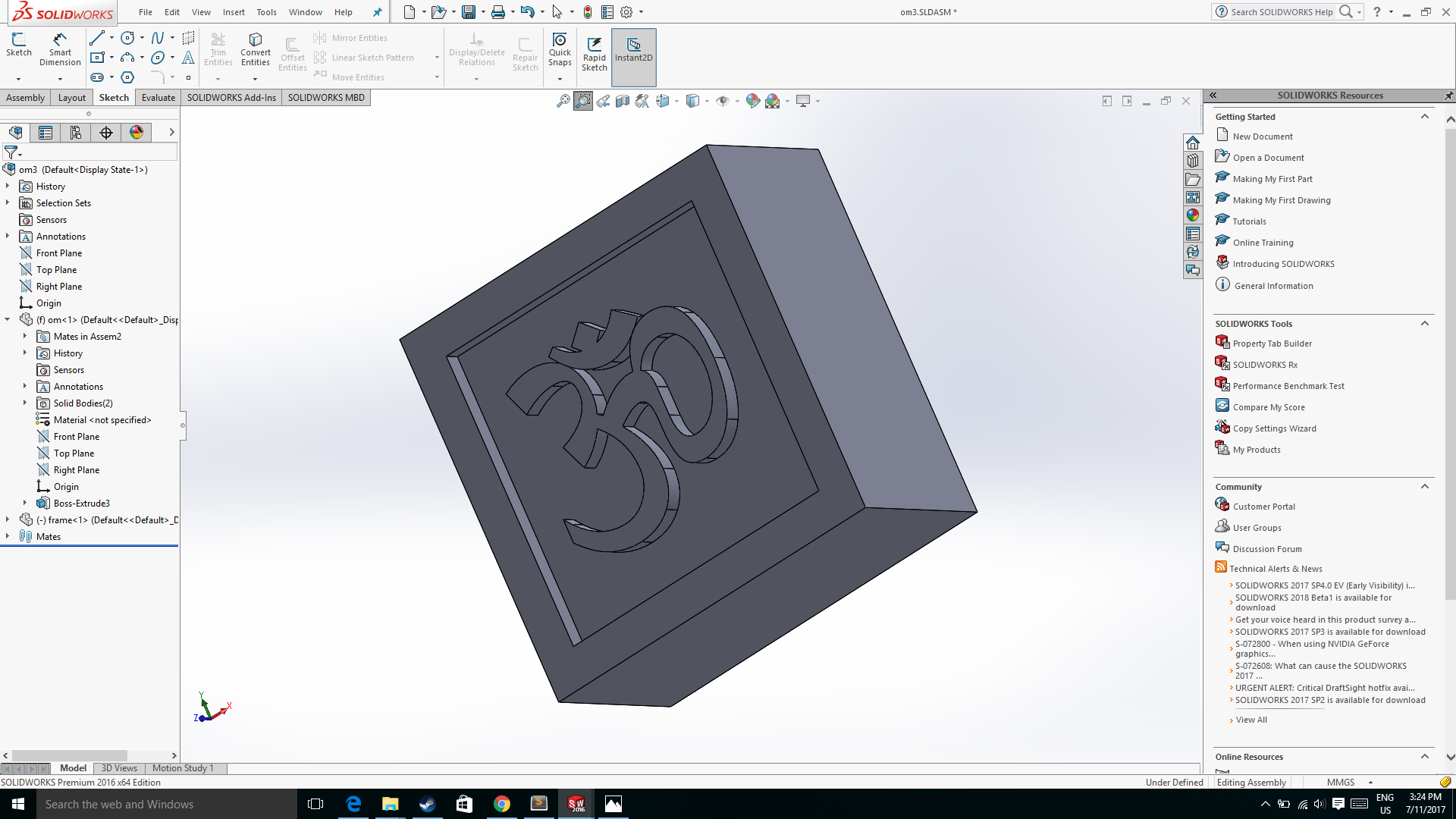1456x819 pixels.
Task: Click Edit Appearance icon
Action: click(x=752, y=101)
